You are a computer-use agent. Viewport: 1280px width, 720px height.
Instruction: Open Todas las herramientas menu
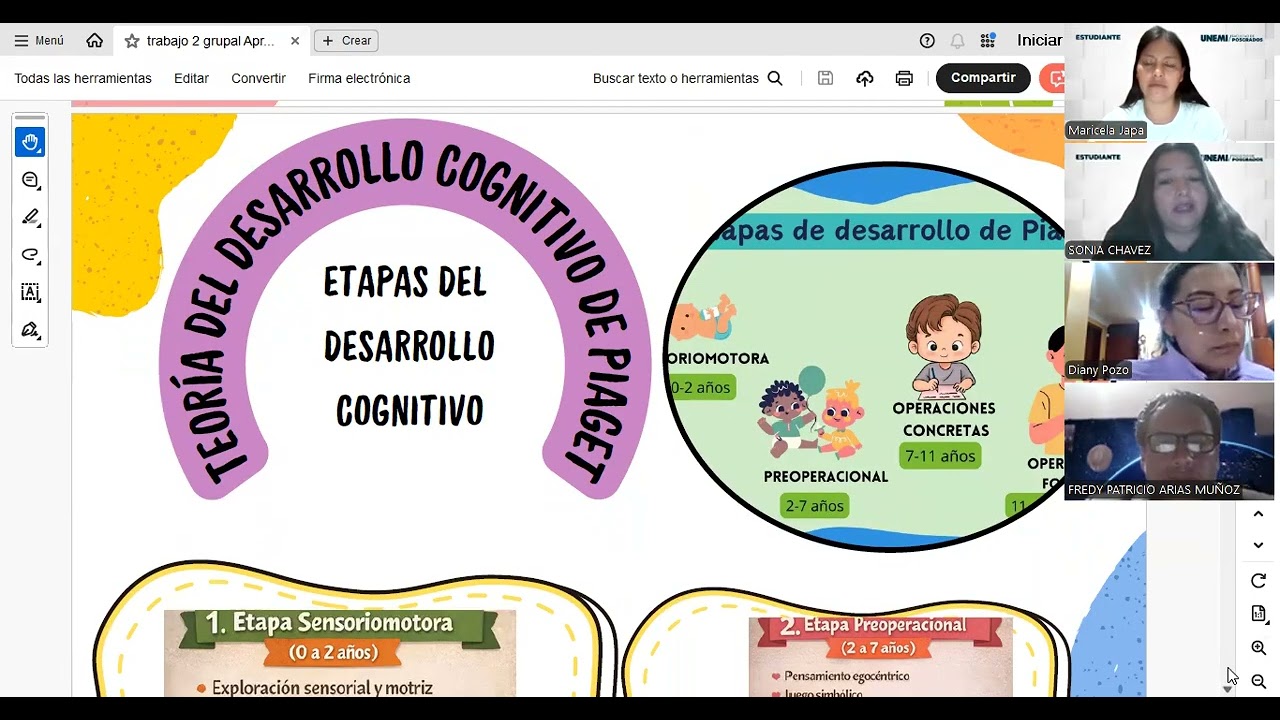point(83,78)
